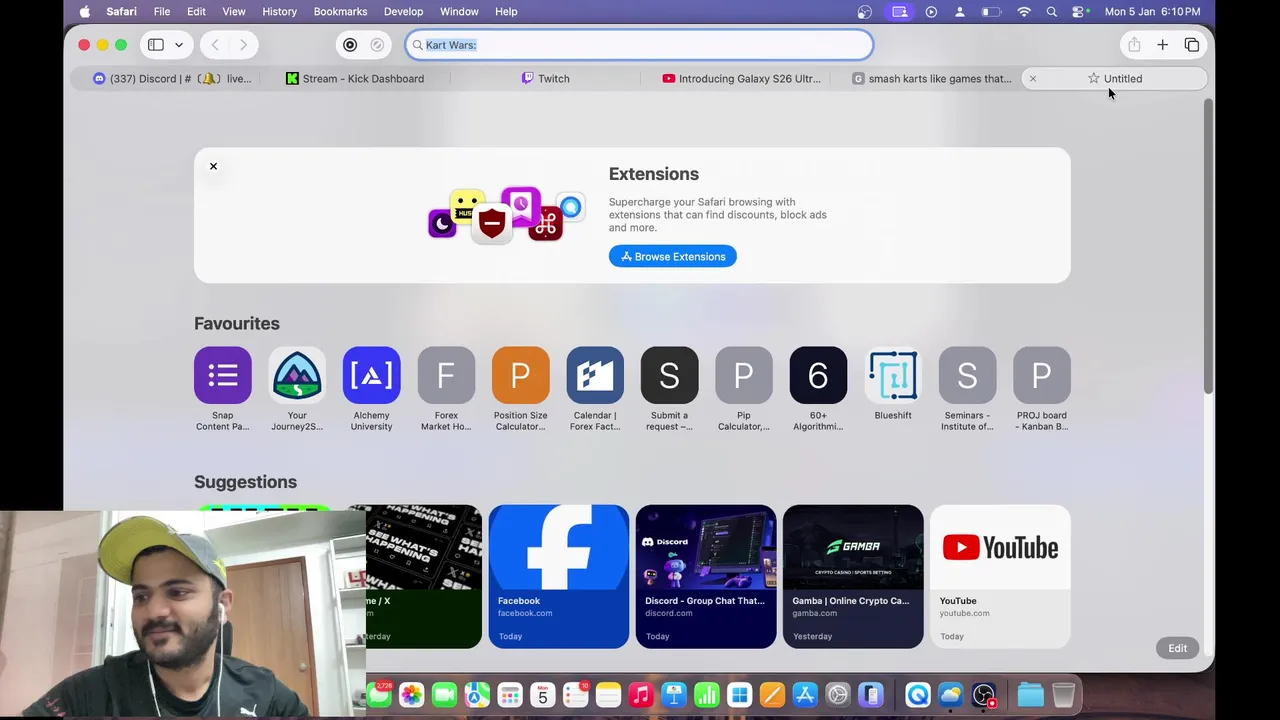This screenshot has height=720, width=1280.
Task: Click the Edit button on start page
Action: pyautogui.click(x=1178, y=648)
